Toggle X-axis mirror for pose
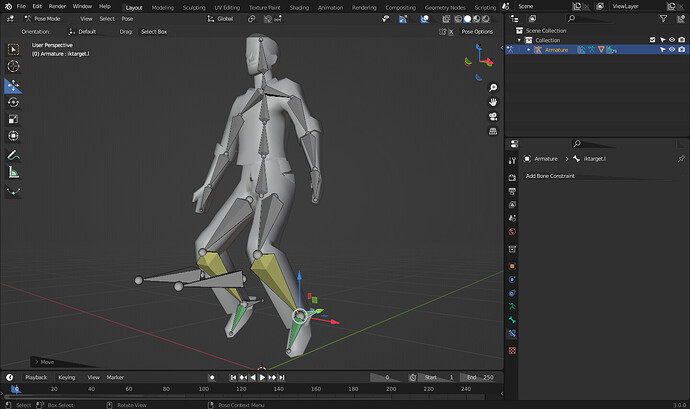This screenshot has height=409, width=690. pyautogui.click(x=451, y=32)
